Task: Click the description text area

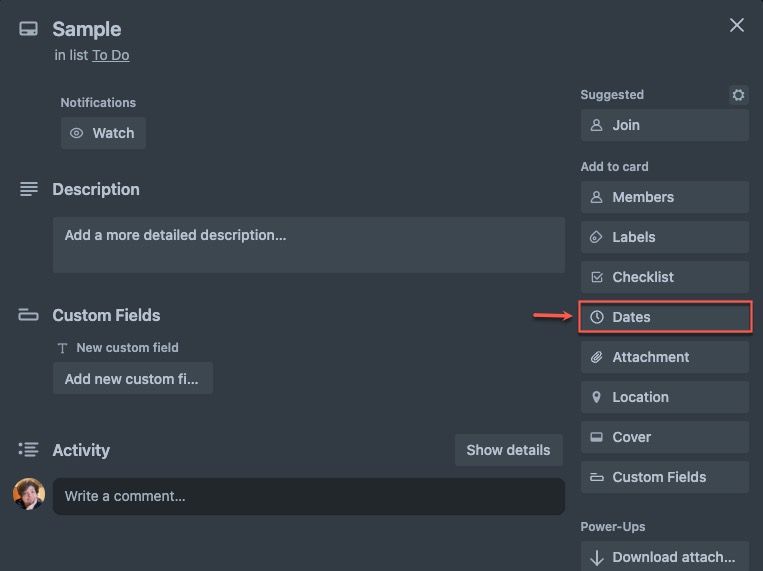Action: coord(309,245)
